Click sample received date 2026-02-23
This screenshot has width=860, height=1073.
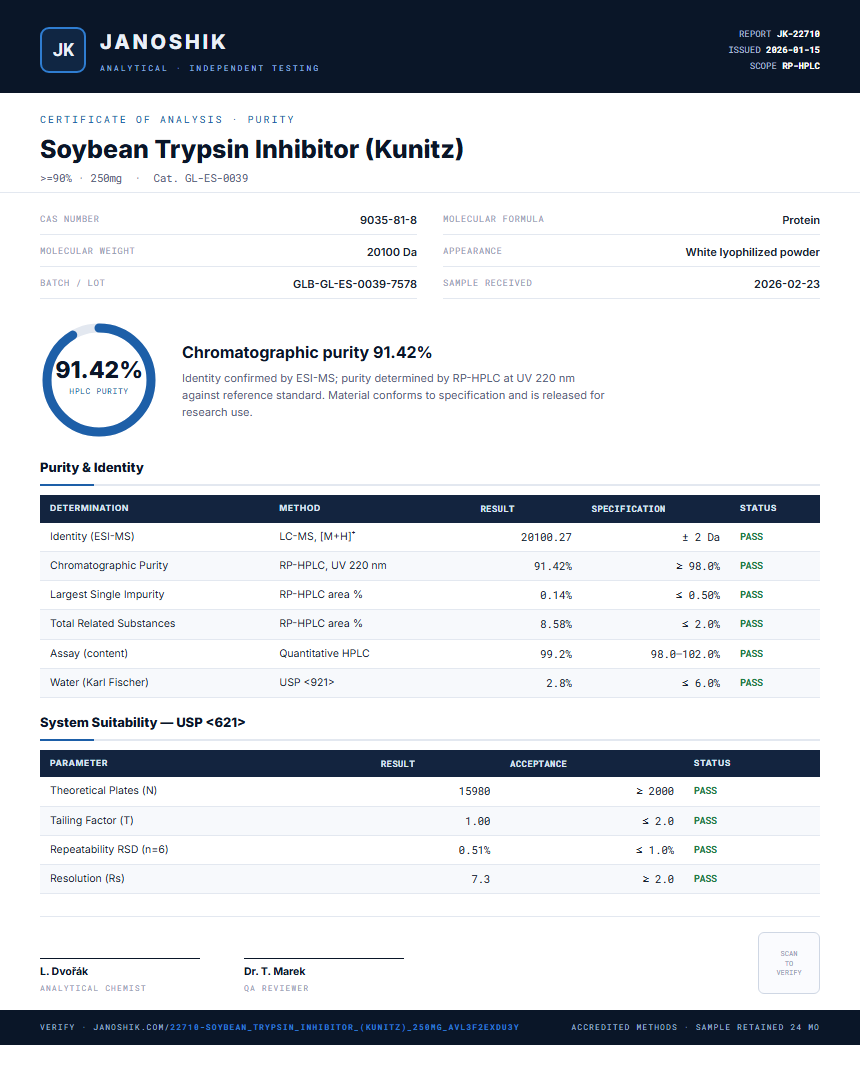coord(787,284)
